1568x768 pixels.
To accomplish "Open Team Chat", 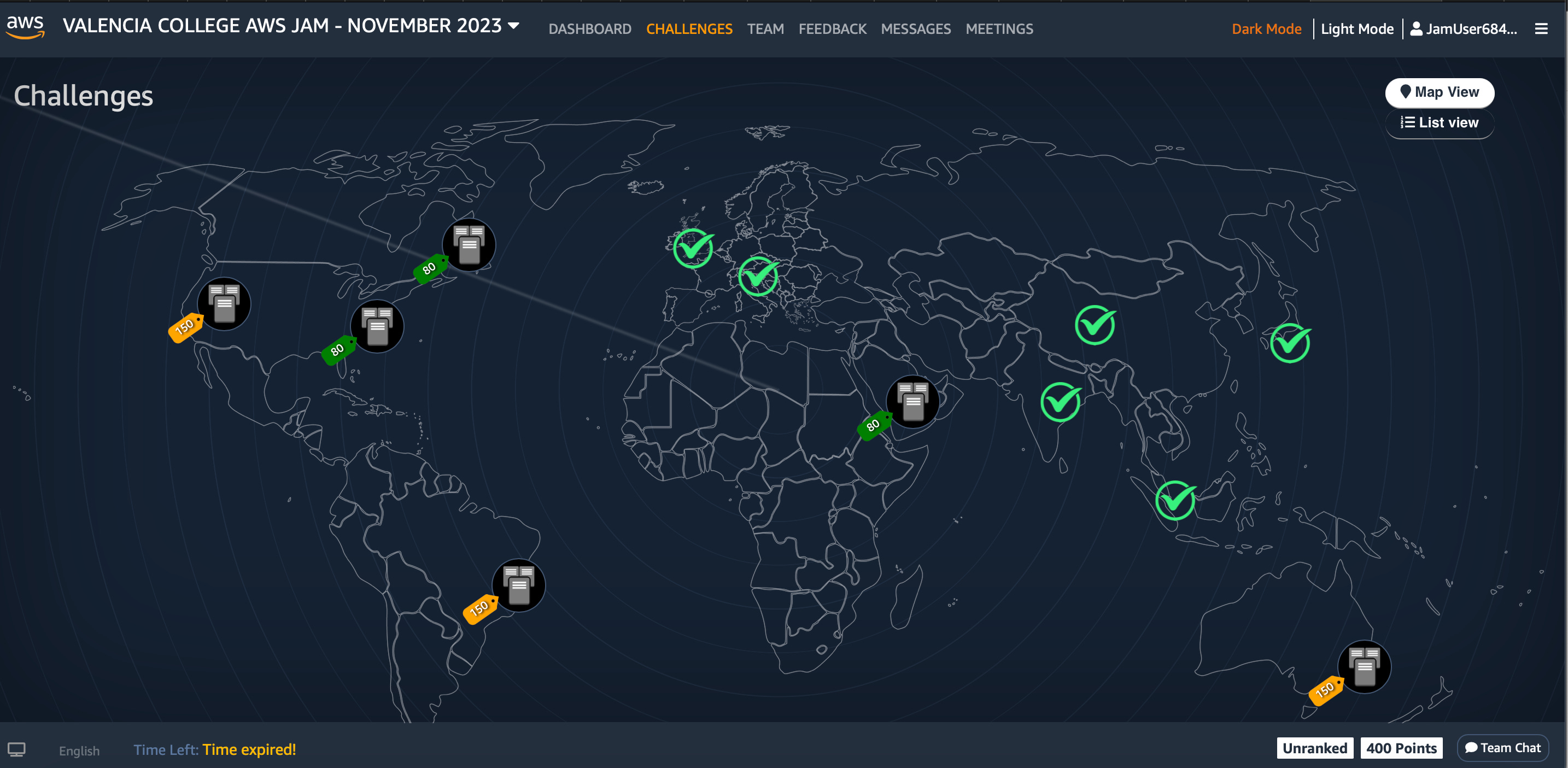I will point(1502,748).
